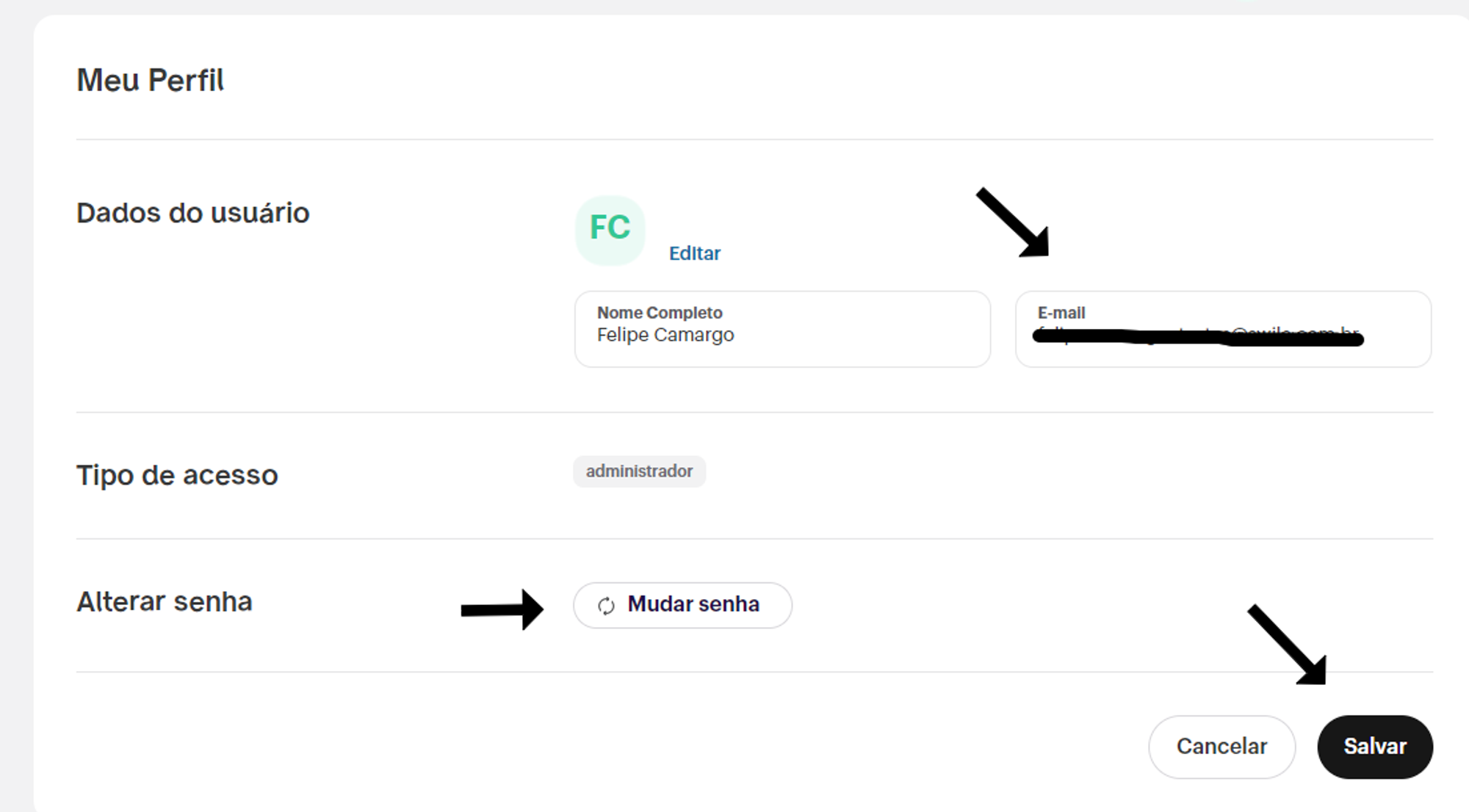The width and height of the screenshot is (1469, 812).
Task: Click the black arrow pointing at E-mail field
Action: coord(1014,222)
